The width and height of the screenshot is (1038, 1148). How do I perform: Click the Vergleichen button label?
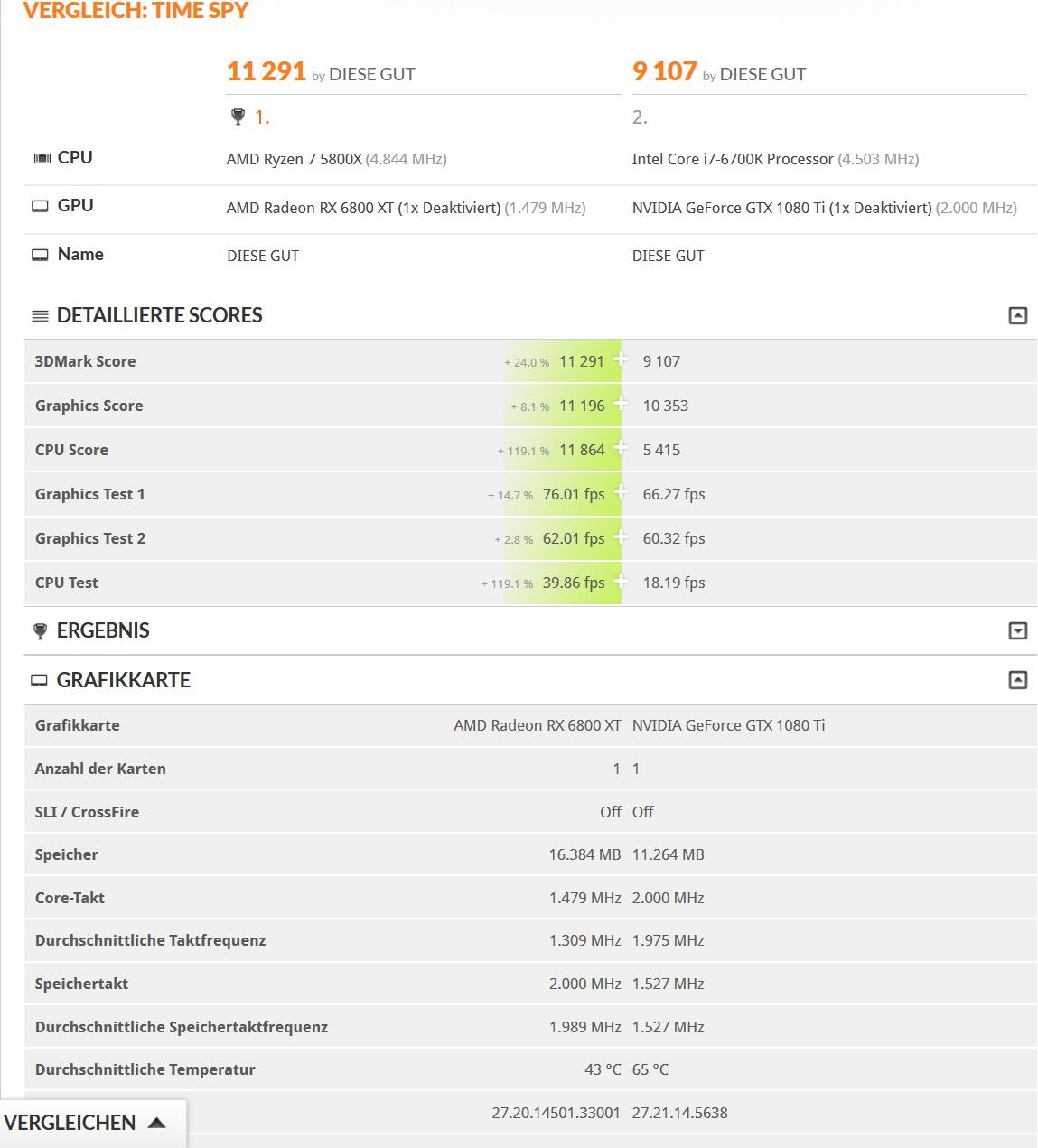click(70, 1123)
